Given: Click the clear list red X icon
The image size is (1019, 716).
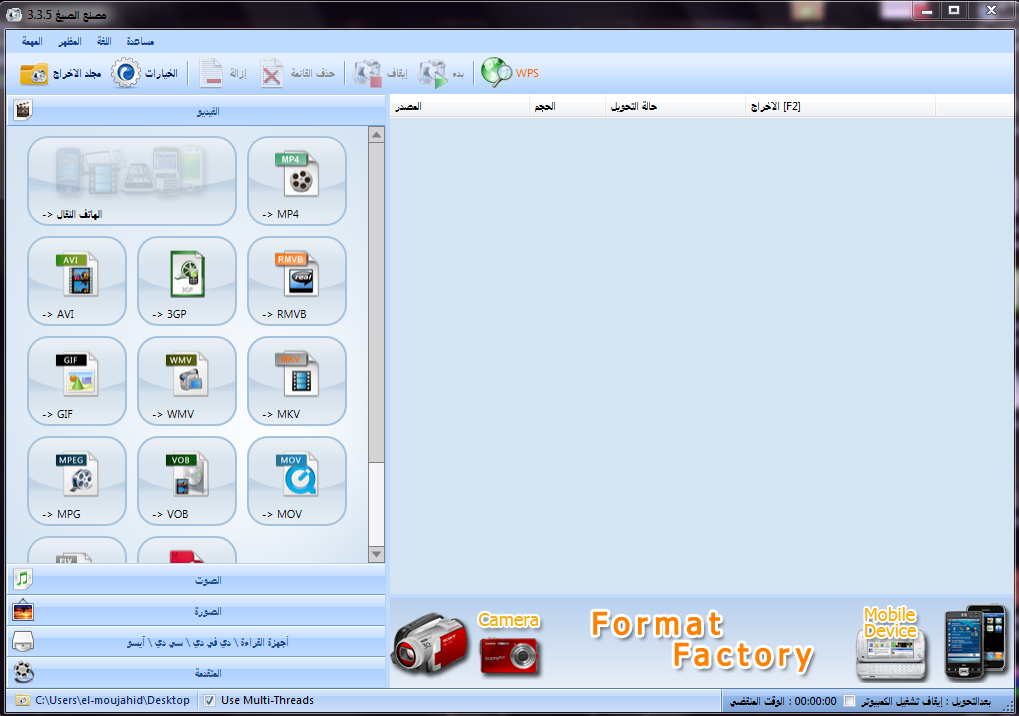Looking at the screenshot, I should [x=272, y=73].
